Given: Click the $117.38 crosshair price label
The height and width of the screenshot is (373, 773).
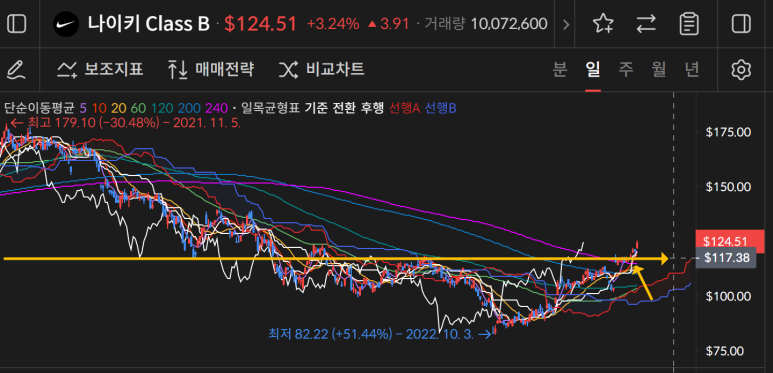Looking at the screenshot, I should coord(726,258).
